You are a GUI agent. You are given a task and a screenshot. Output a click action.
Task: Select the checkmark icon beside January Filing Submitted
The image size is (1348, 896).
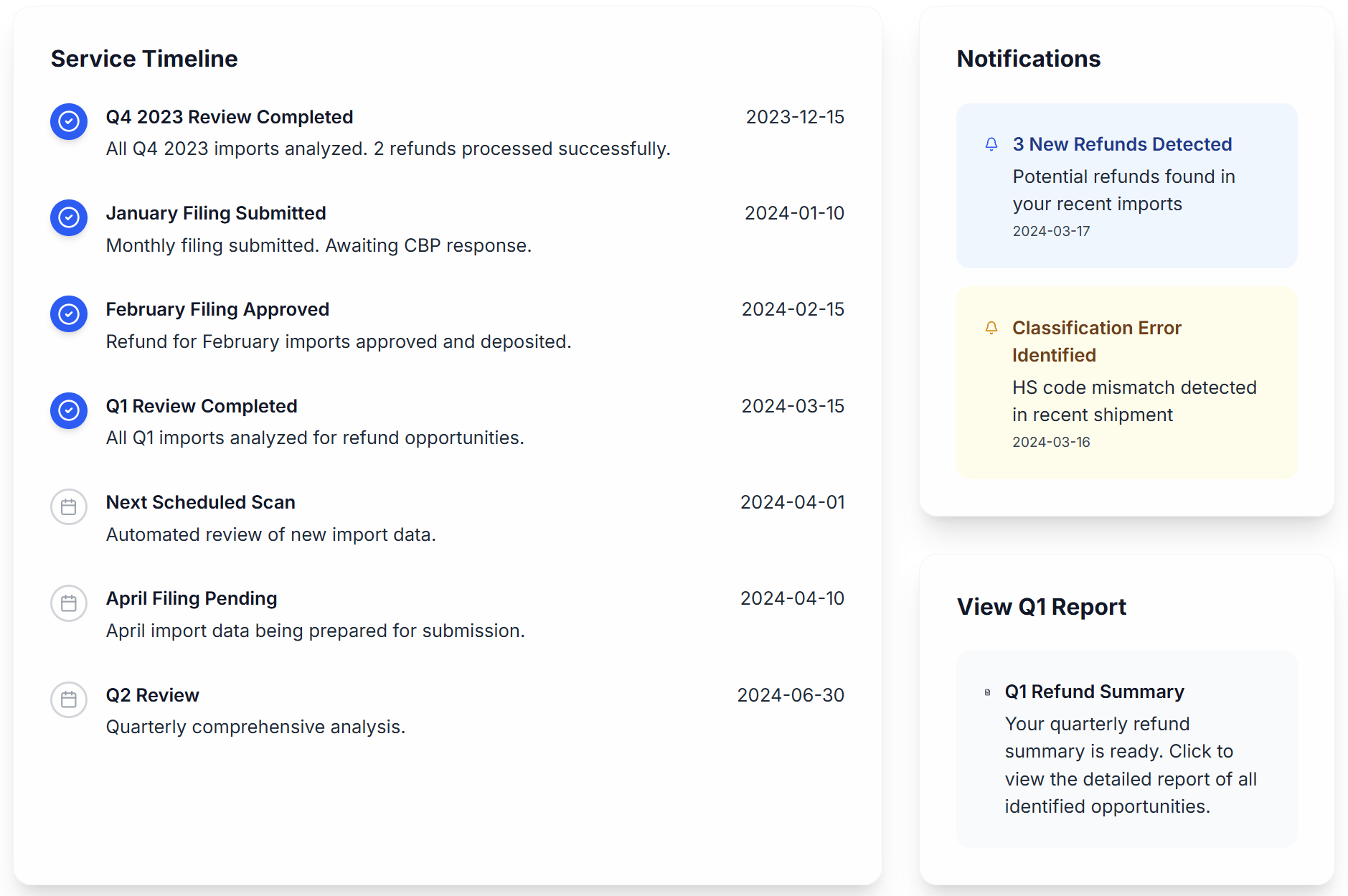(x=68, y=218)
